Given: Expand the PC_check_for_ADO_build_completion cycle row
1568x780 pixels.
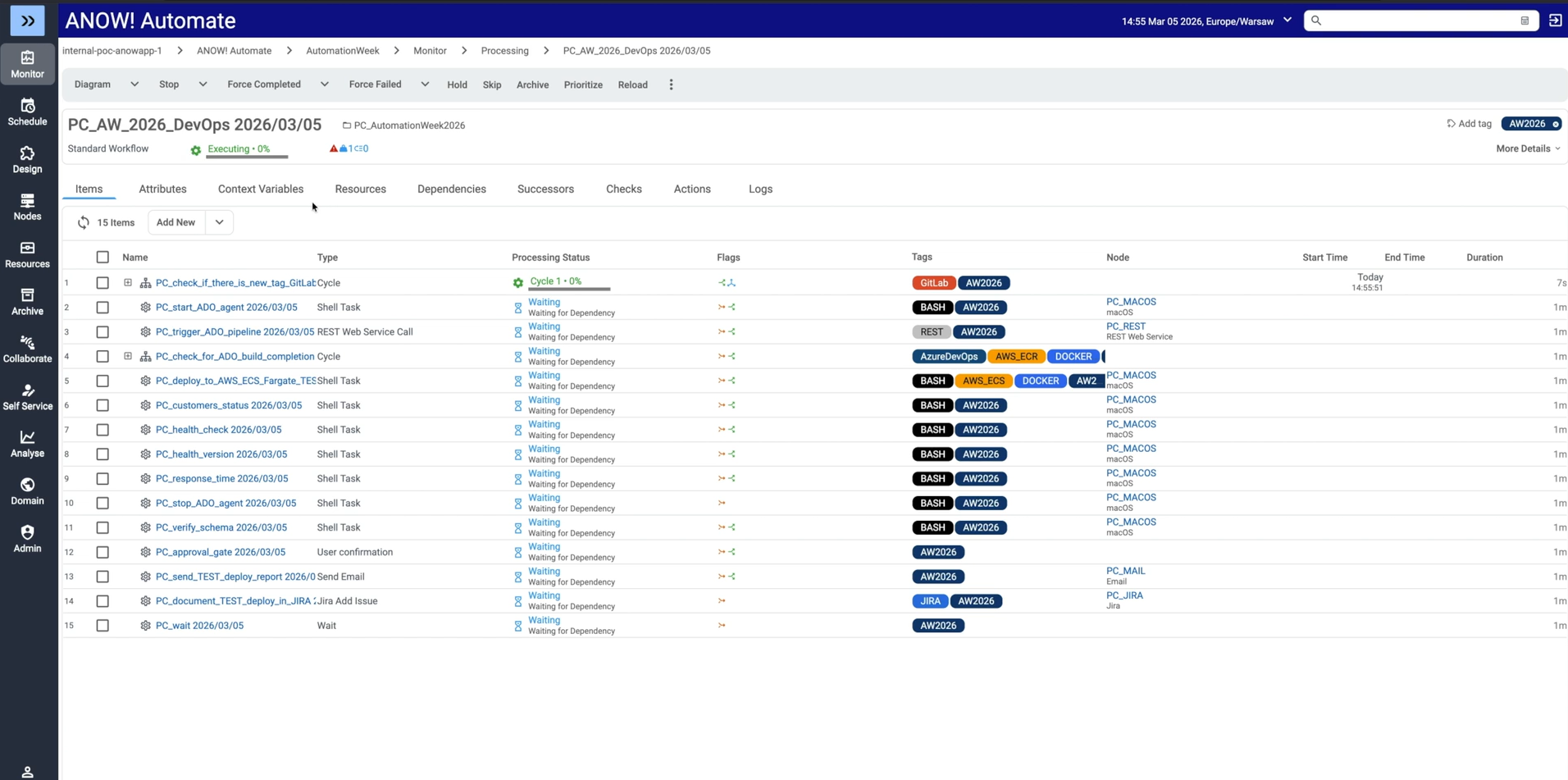Looking at the screenshot, I should point(128,356).
